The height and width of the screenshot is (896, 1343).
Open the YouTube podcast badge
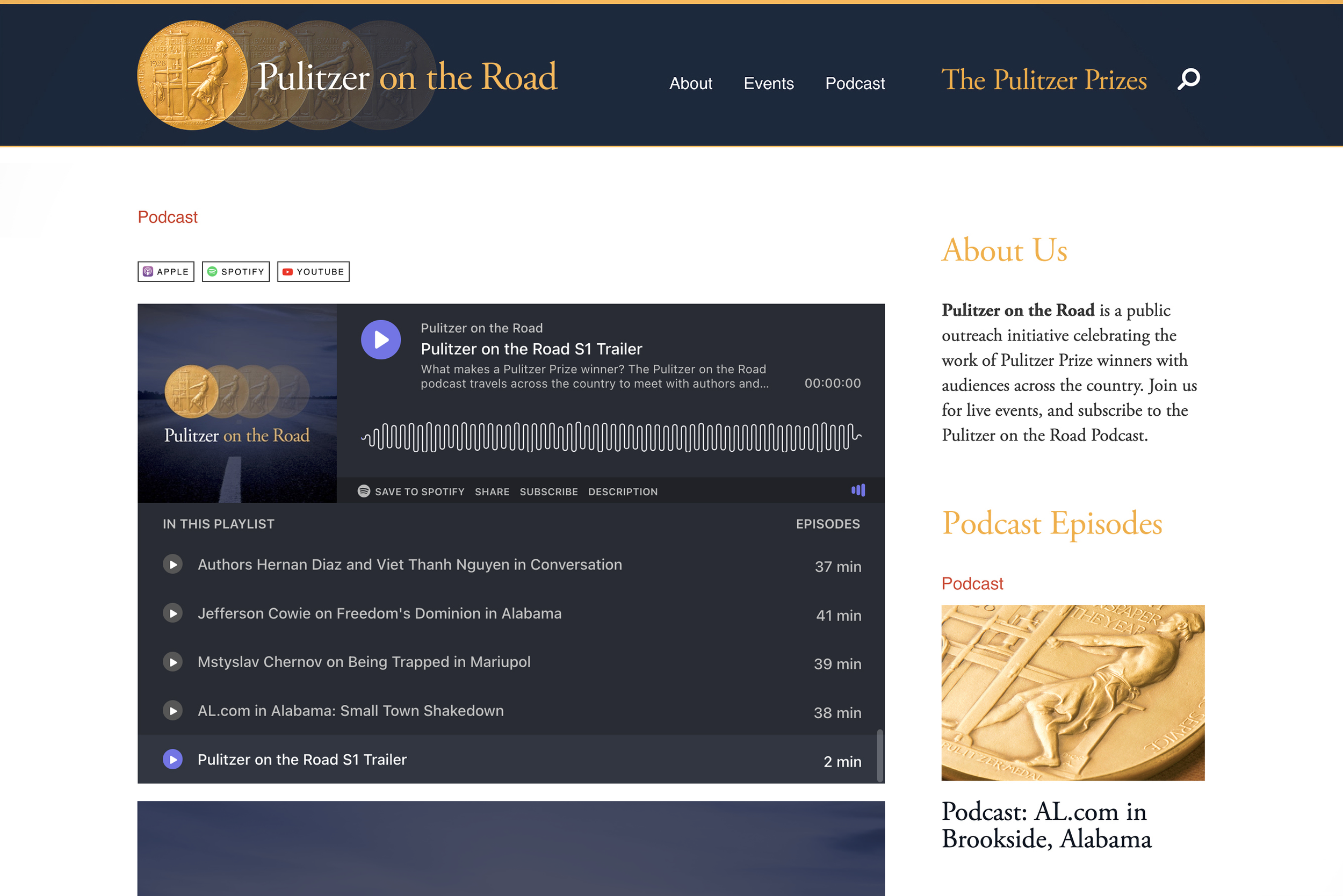313,271
